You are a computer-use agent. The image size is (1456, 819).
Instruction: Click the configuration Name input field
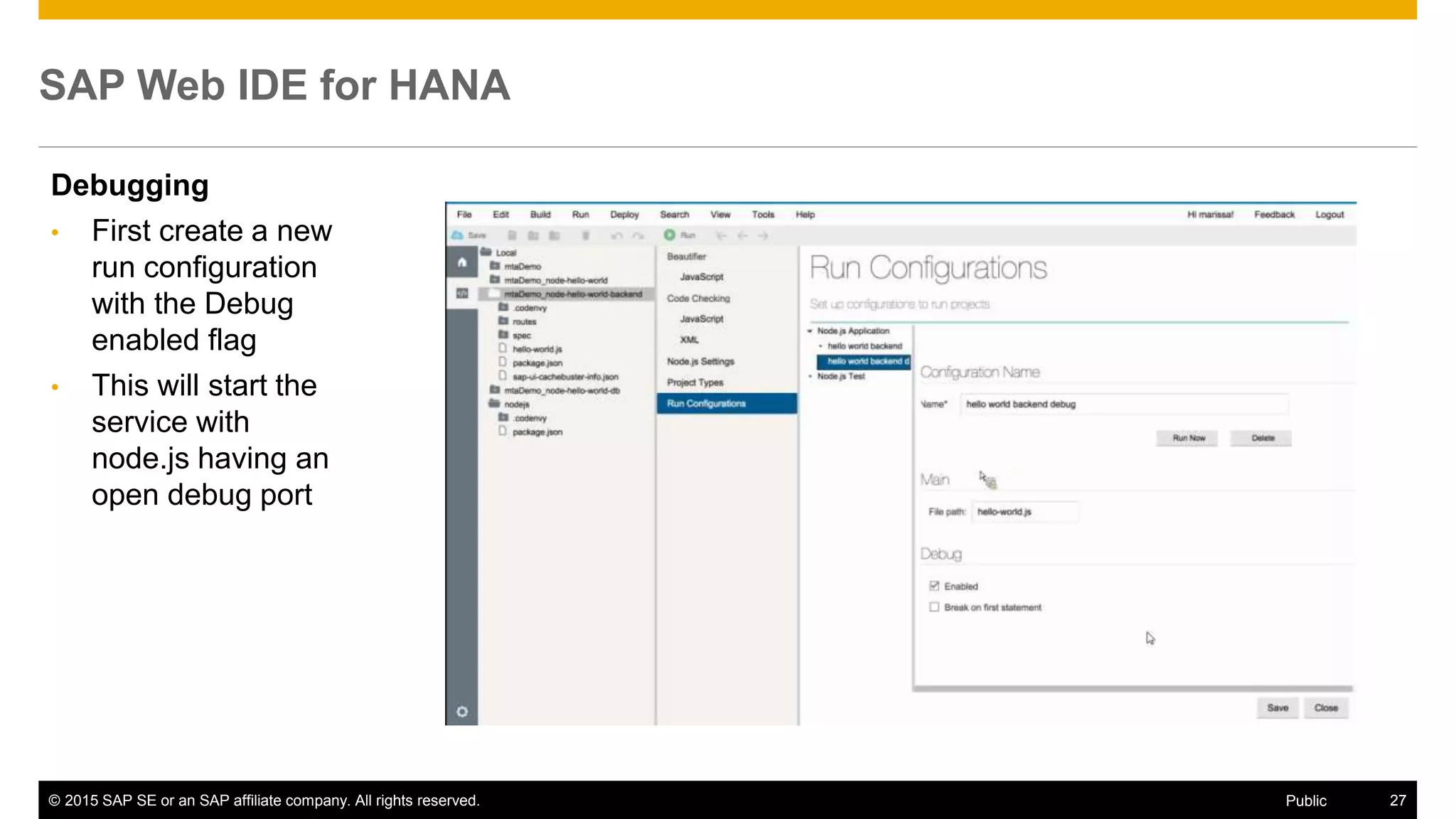click(1124, 404)
